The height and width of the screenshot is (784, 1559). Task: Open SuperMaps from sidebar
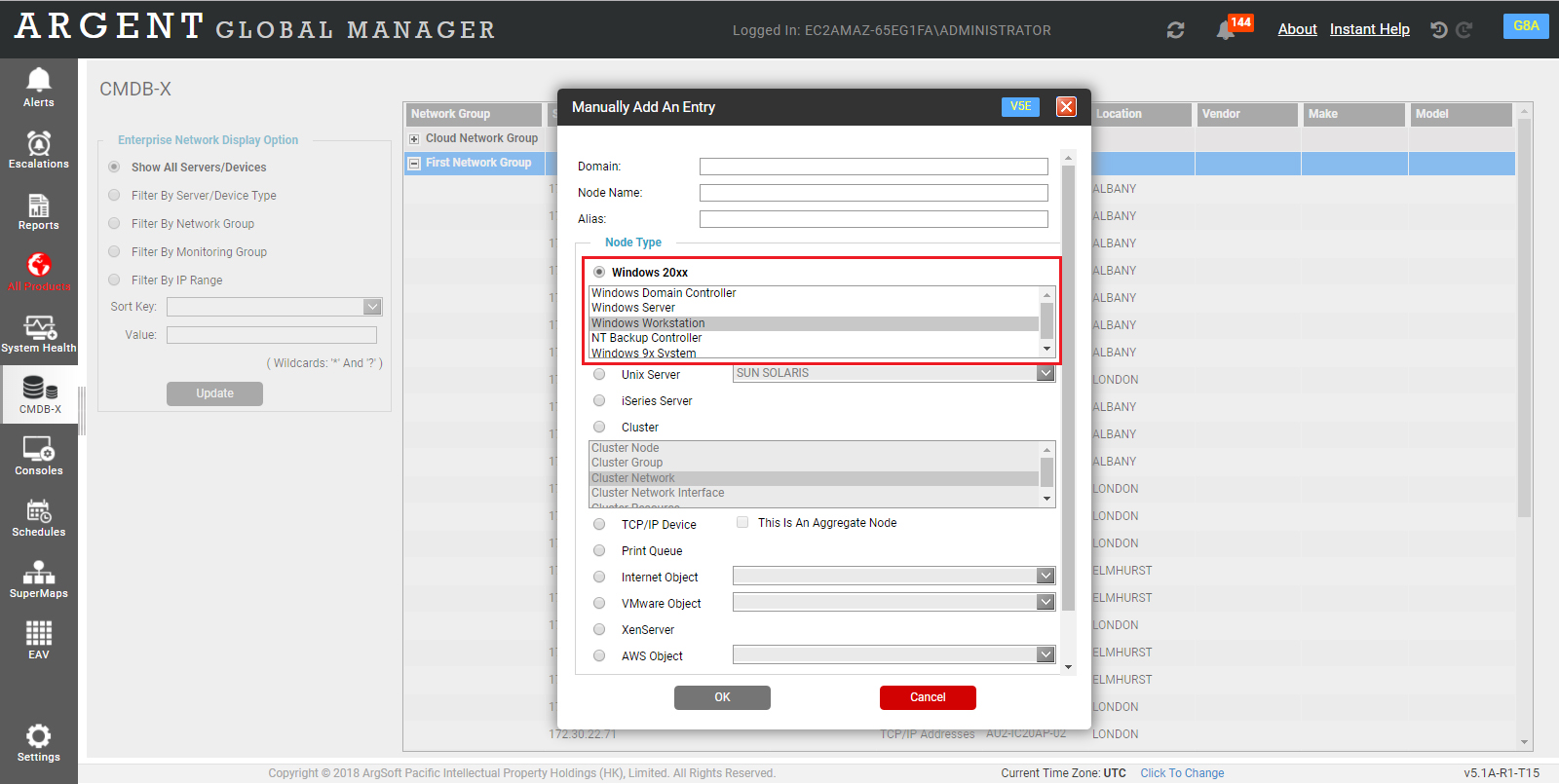tap(39, 579)
